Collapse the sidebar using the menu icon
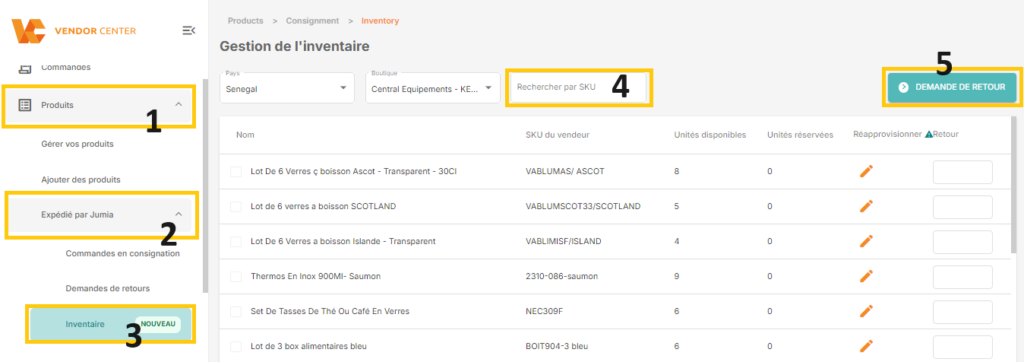Screen dimensions: 1024x362 [188, 30]
